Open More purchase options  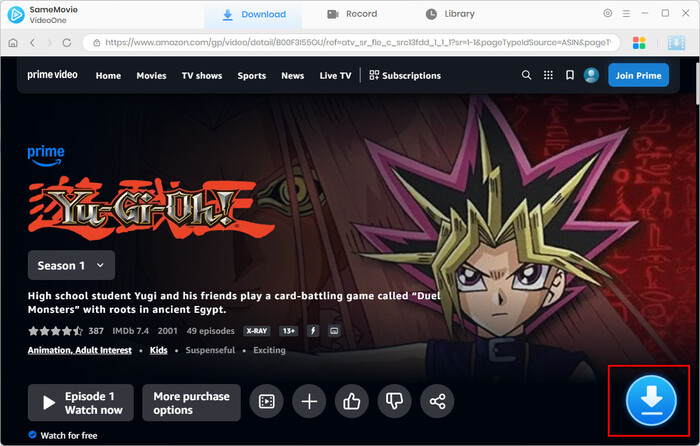tap(192, 402)
